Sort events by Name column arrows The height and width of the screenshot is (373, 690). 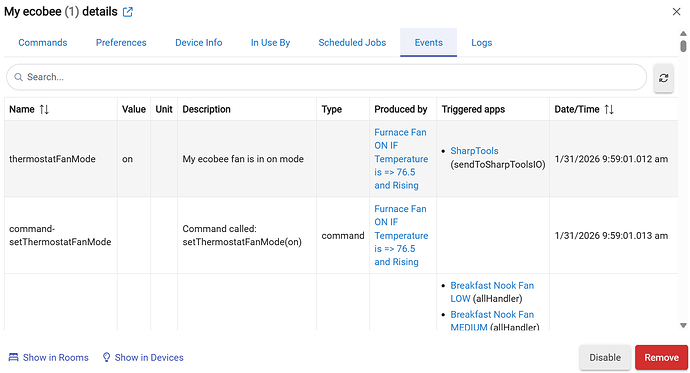(x=44, y=109)
